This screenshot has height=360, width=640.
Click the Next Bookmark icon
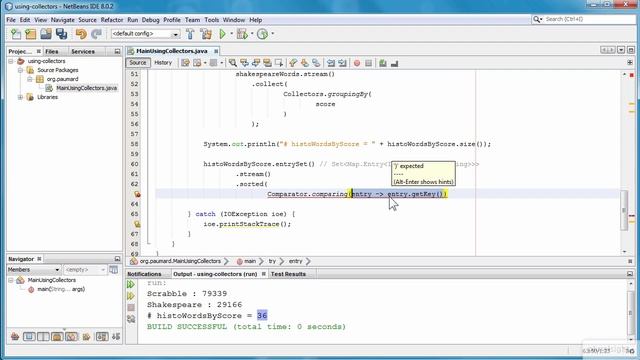point(304,63)
